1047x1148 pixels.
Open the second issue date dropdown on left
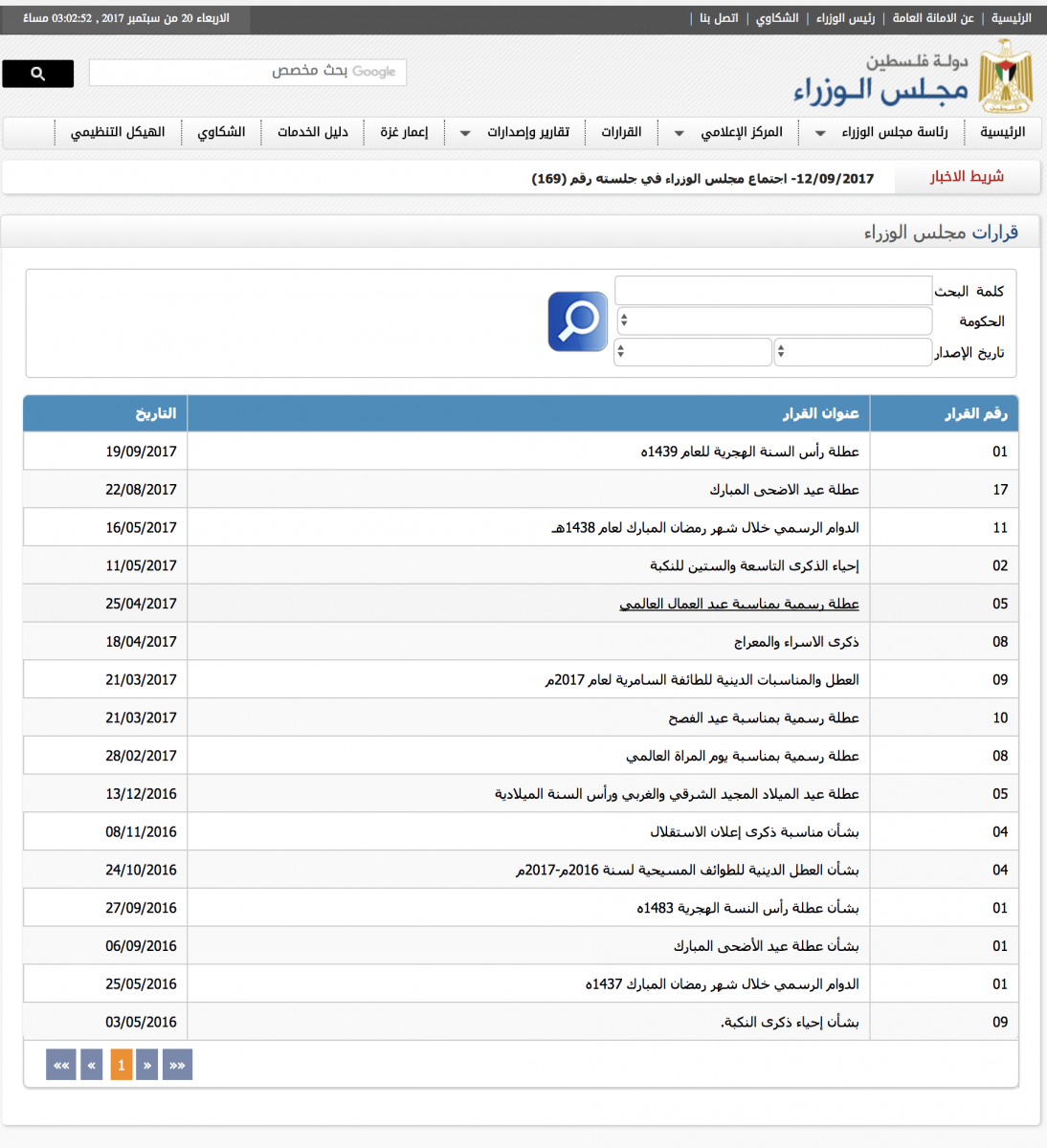coord(692,352)
